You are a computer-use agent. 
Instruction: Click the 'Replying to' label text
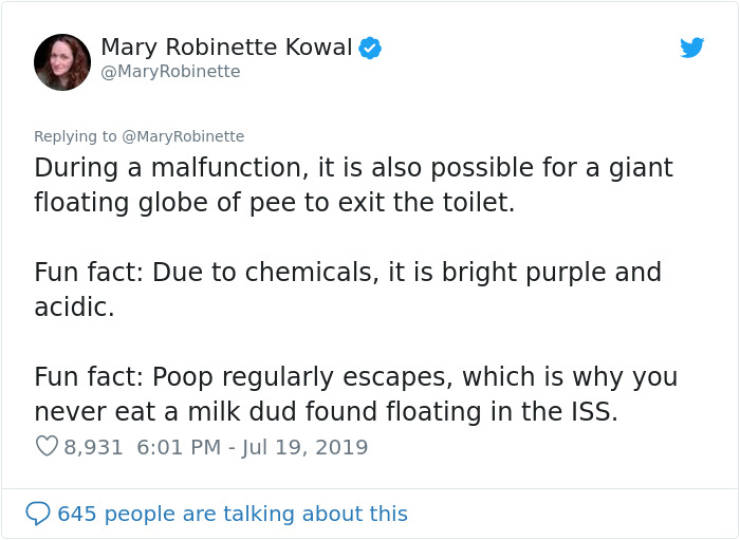tap(75, 136)
